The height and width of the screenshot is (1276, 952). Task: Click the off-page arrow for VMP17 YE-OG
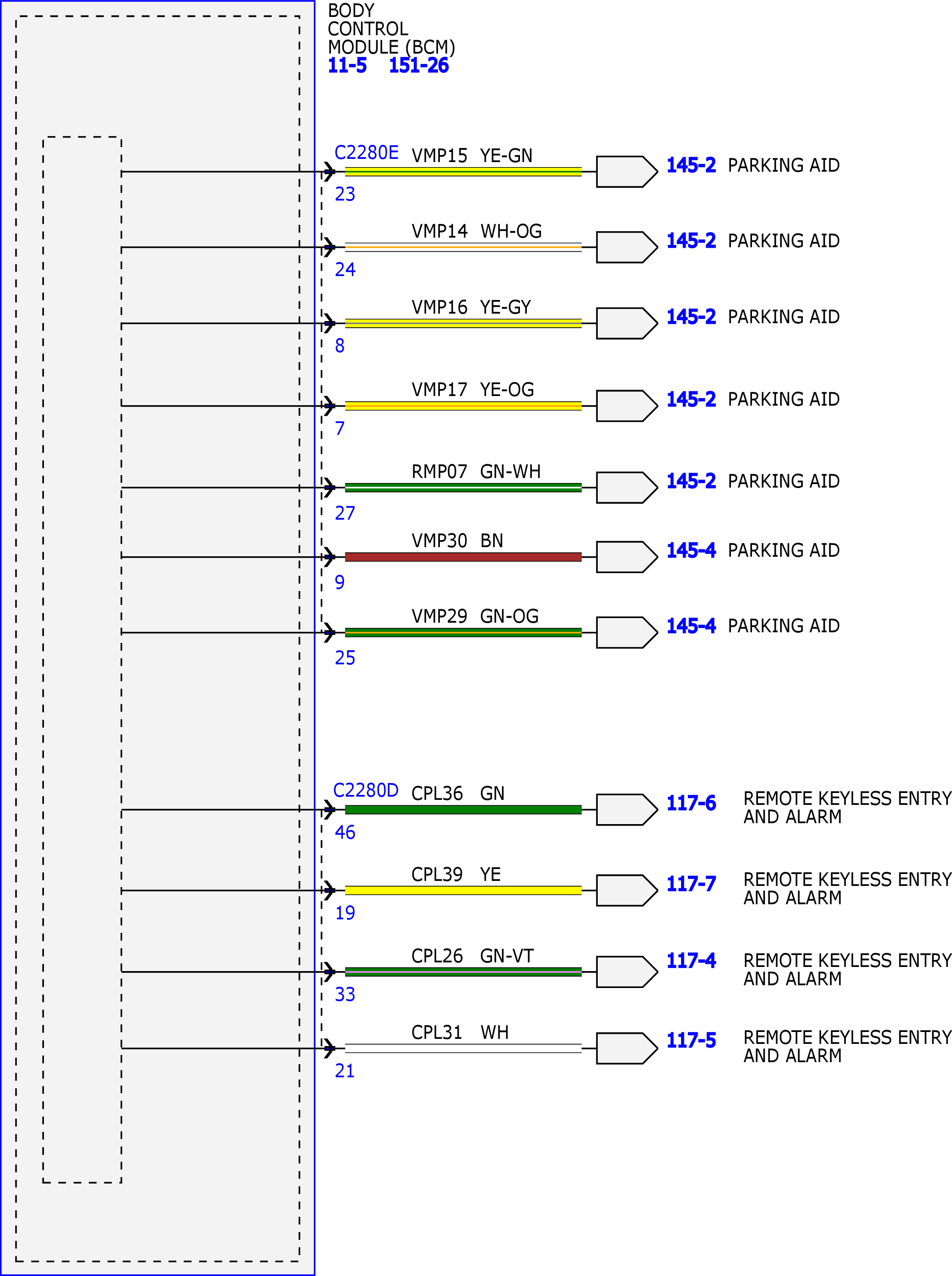(627, 406)
